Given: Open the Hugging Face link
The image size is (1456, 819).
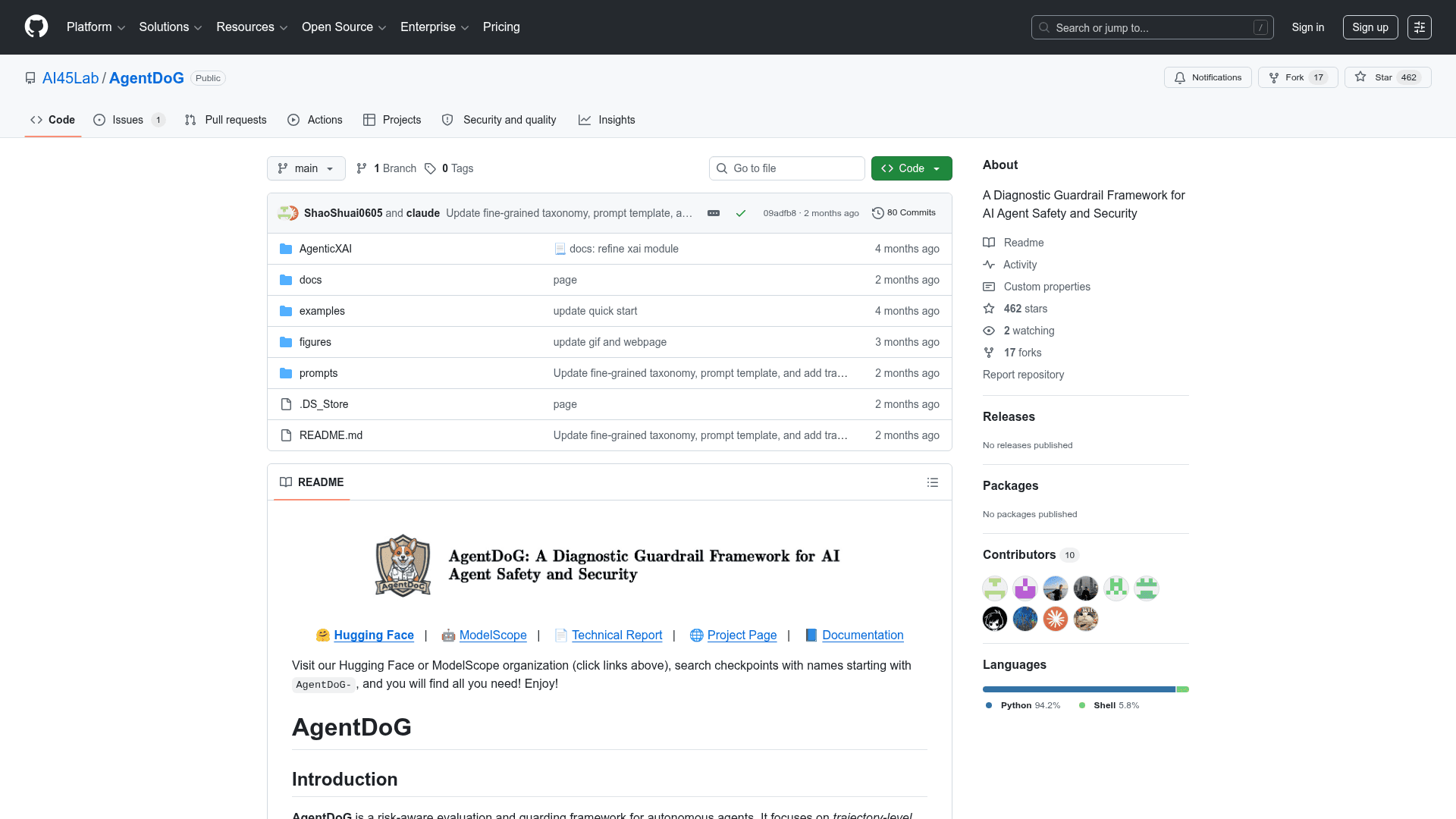Looking at the screenshot, I should [374, 635].
